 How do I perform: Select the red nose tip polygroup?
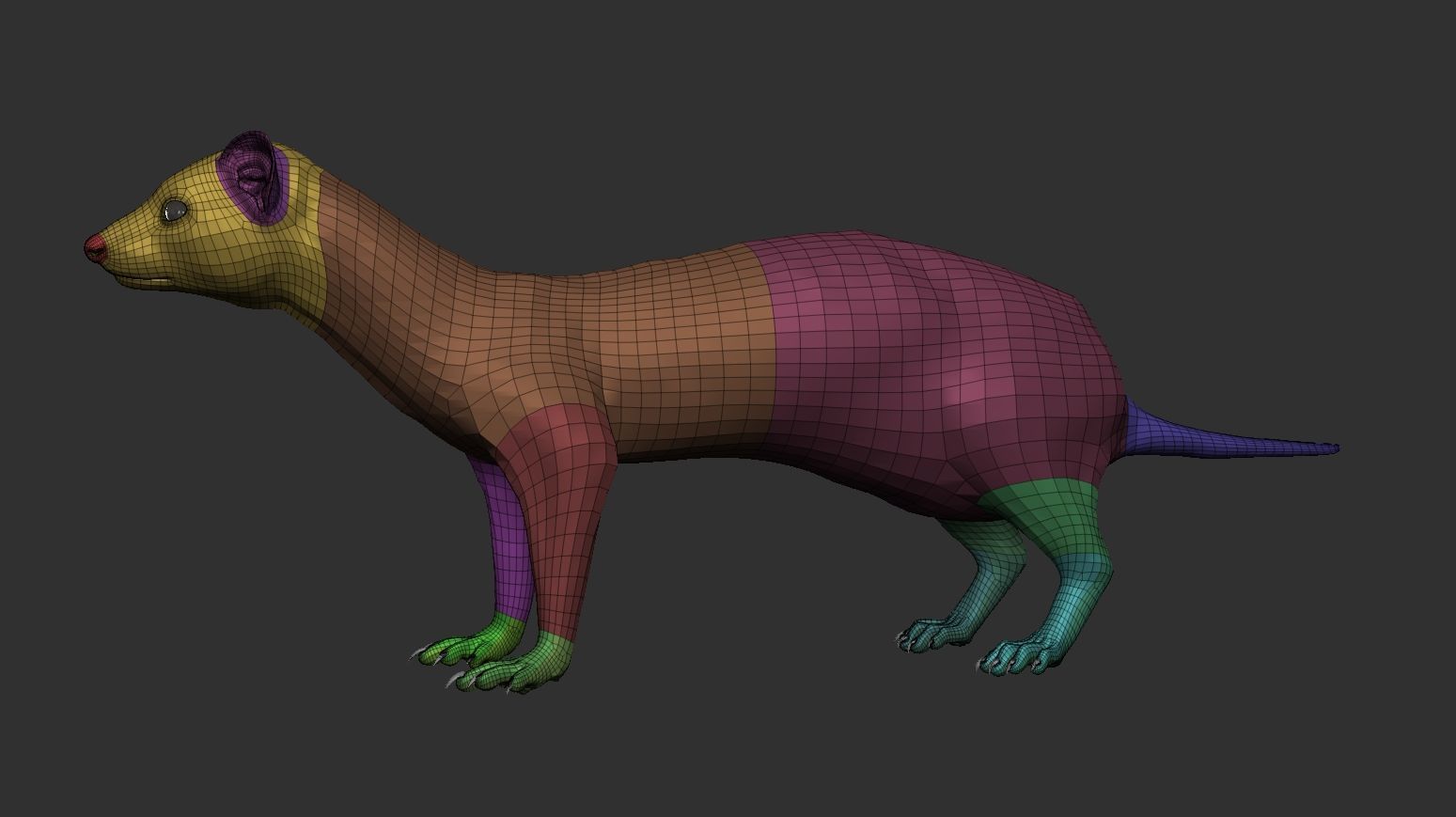click(96, 249)
